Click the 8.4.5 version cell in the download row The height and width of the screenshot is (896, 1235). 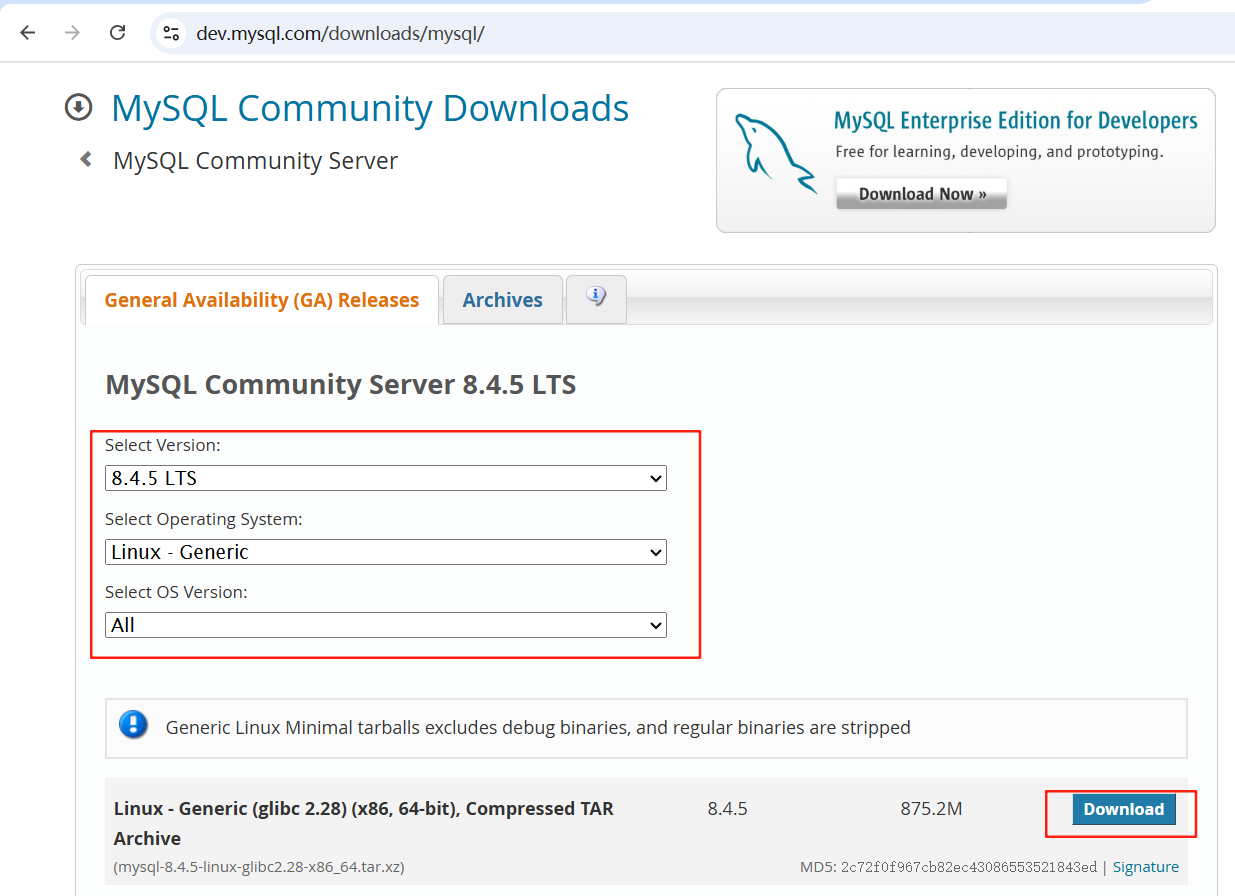click(x=727, y=808)
